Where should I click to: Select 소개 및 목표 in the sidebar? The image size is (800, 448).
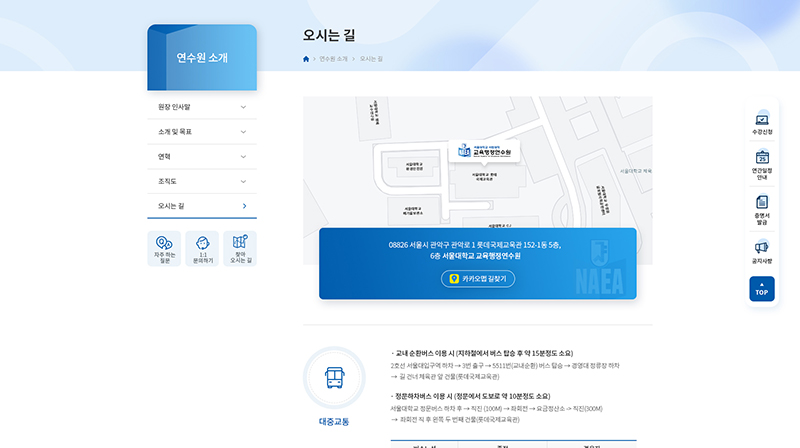tap(202, 132)
